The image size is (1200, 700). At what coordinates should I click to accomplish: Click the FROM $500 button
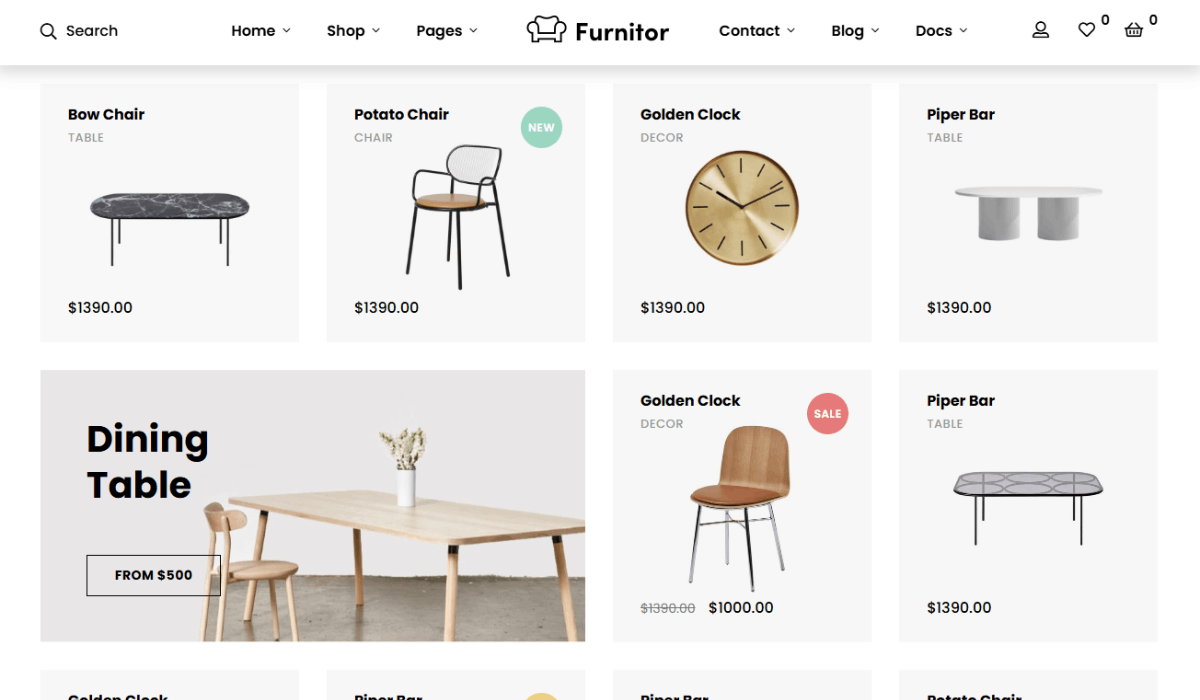pos(153,575)
